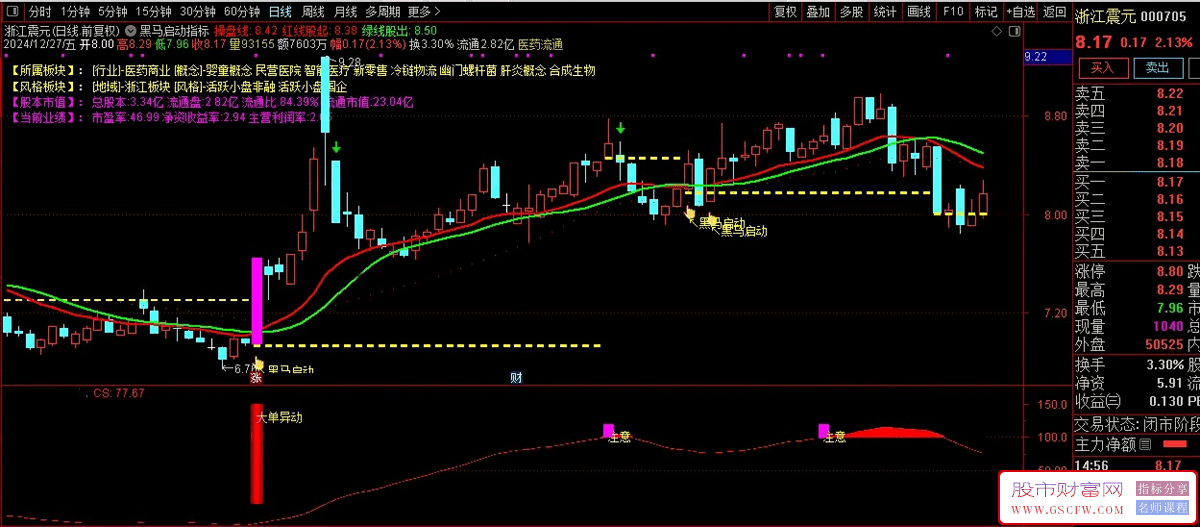The image size is (1200, 527).
Task: Expand the 更多 periods menu
Action: pos(424,12)
